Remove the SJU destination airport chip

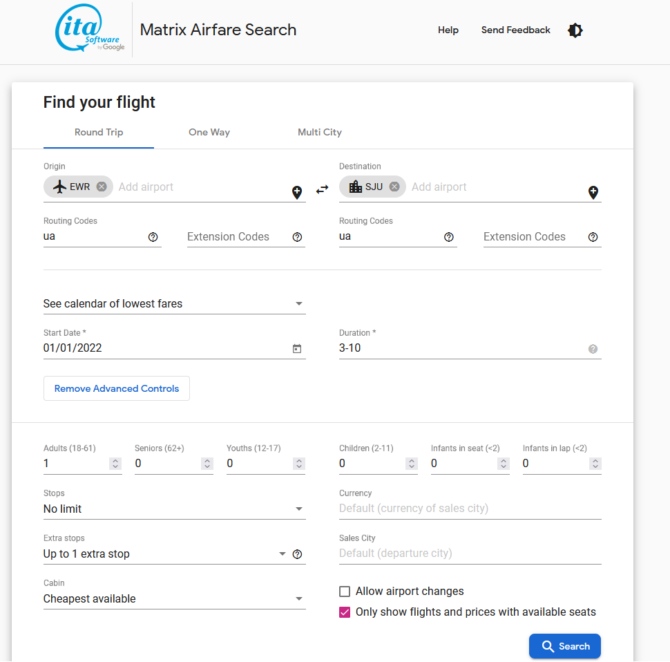395,187
